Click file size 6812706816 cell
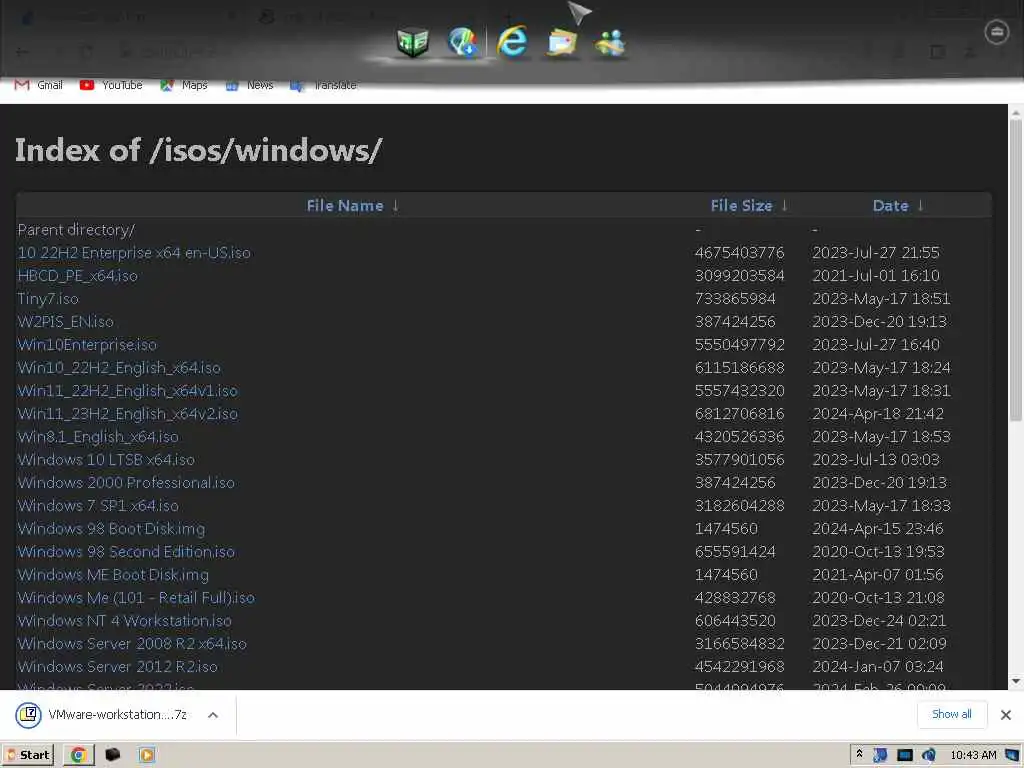 739,413
